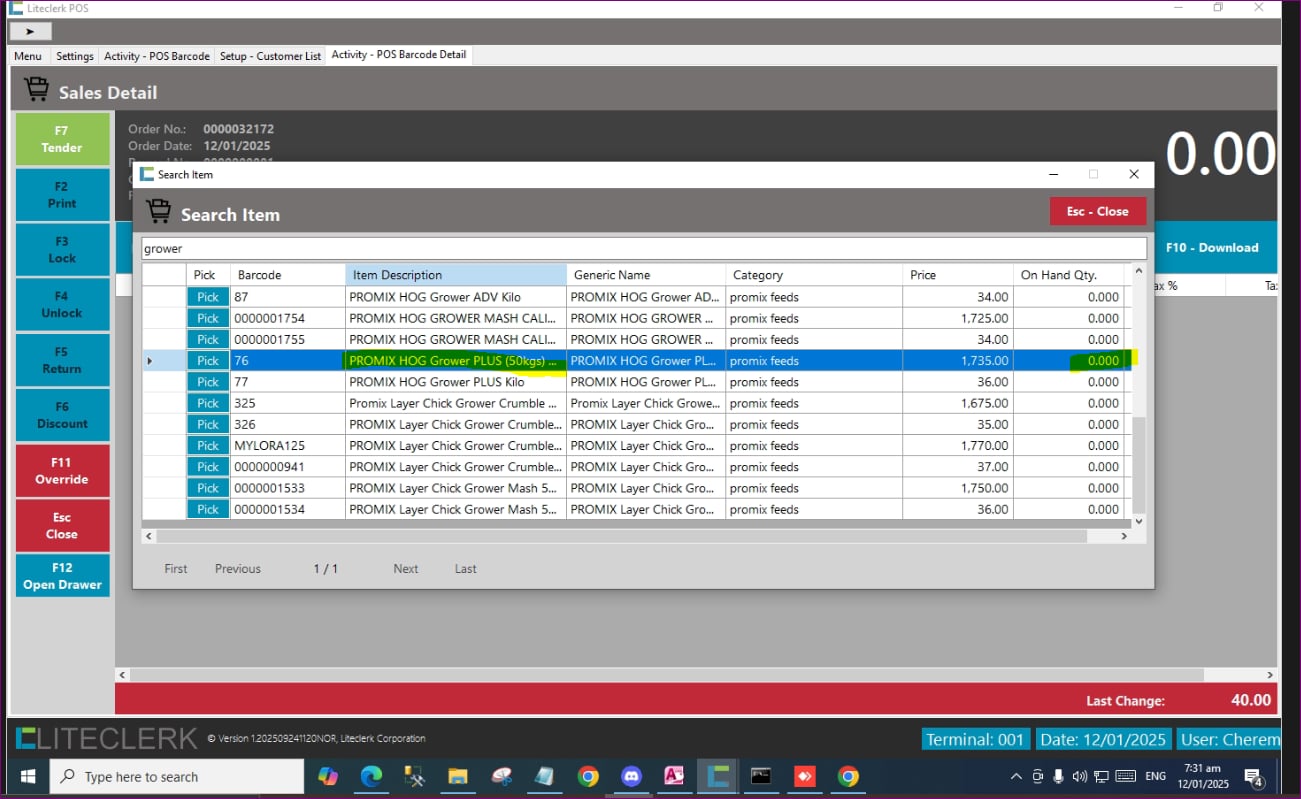This screenshot has height=799, width=1301.
Task: Click the Copilot icon in the taskbar
Action: (327, 776)
